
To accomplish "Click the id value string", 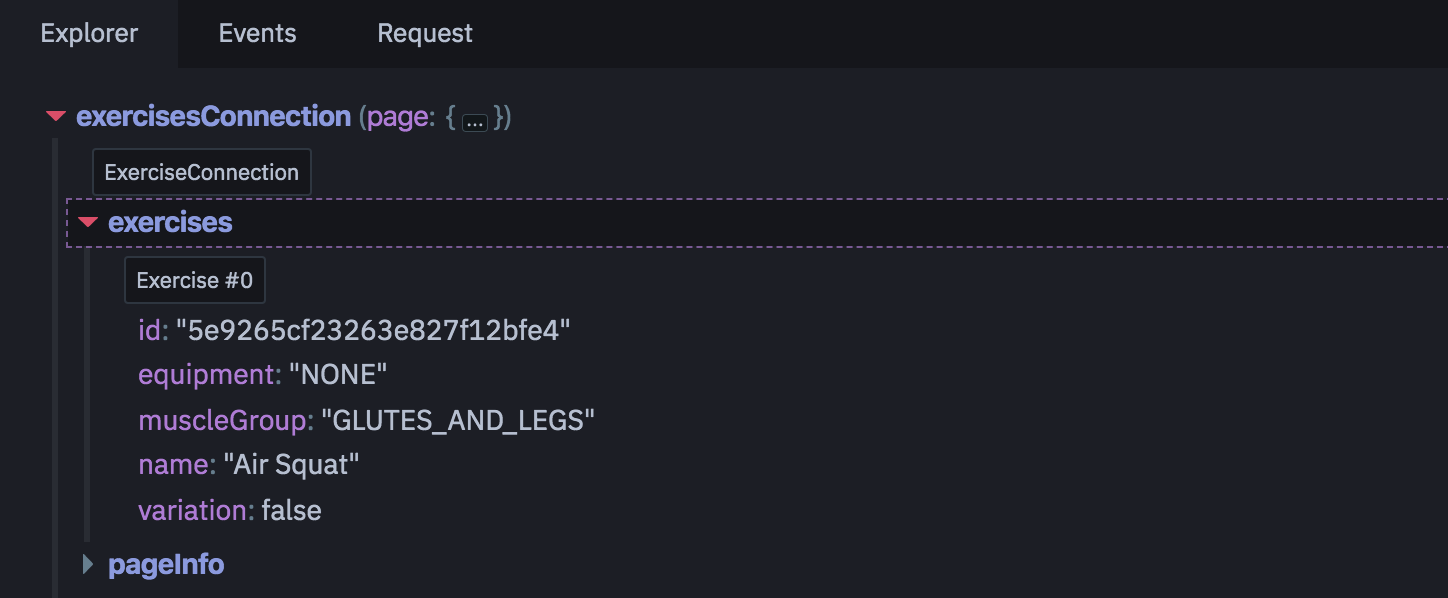I will click(373, 329).
